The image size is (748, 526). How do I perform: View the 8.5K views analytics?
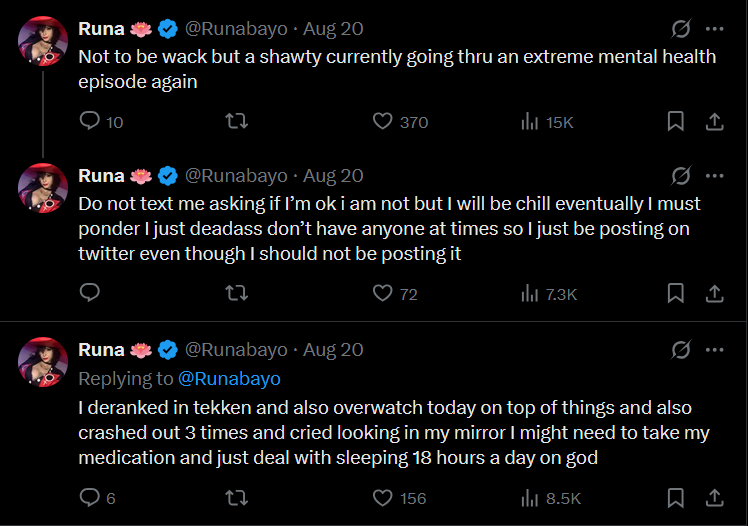click(549, 498)
